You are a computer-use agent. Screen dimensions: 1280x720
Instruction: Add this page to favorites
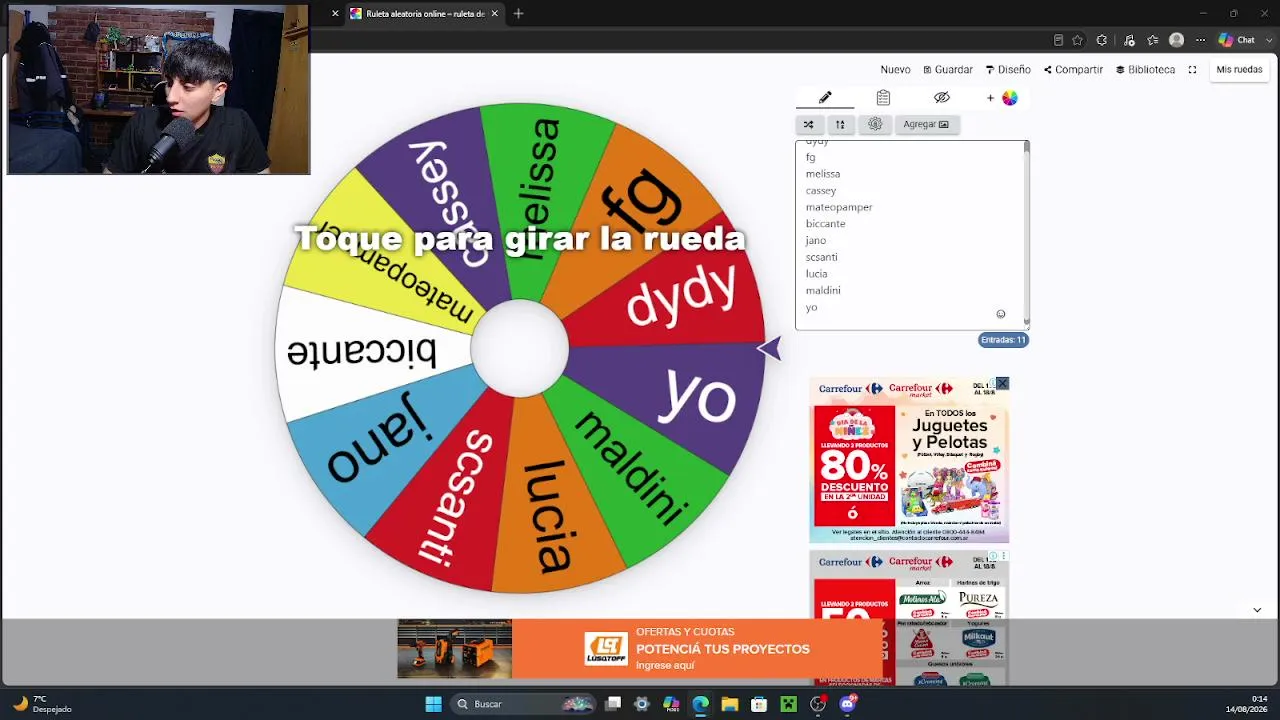coord(1077,40)
